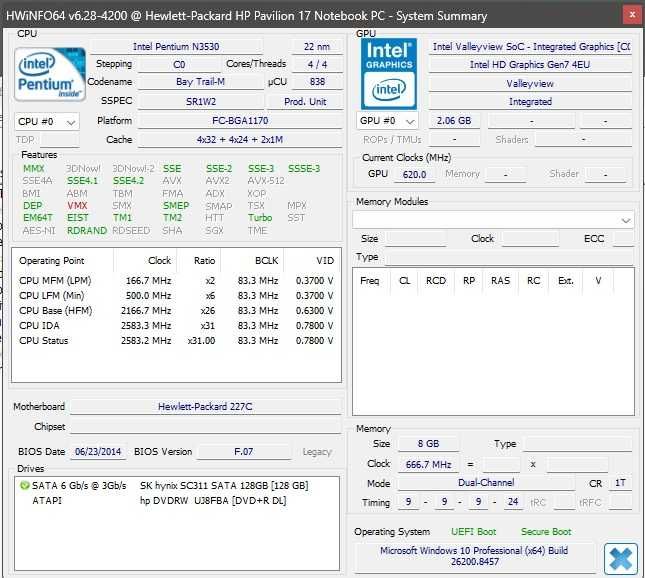Click the Intel Pentium N3530 name field
This screenshot has height=578, width=645.
[176, 46]
